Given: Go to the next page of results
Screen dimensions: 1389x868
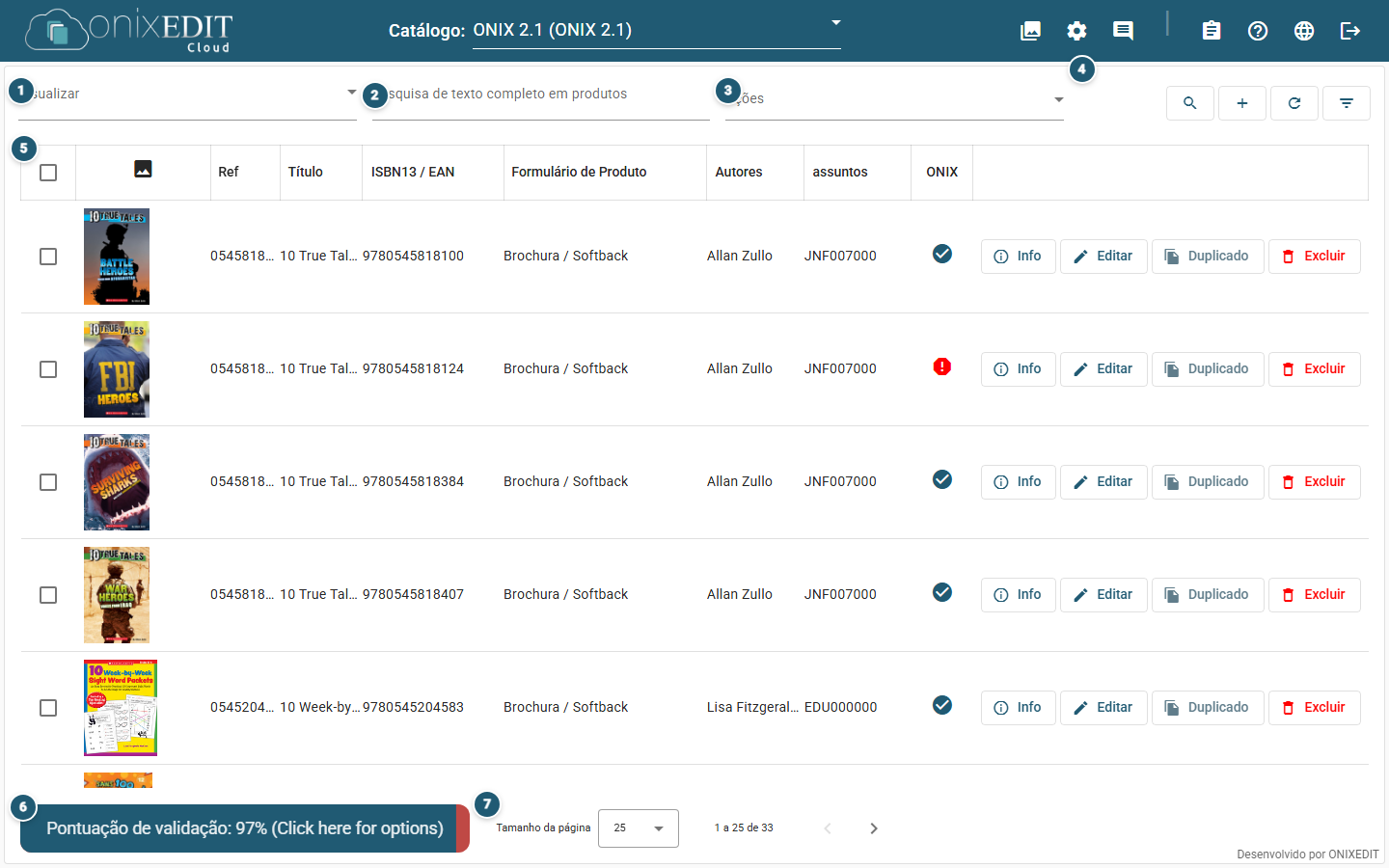Looking at the screenshot, I should pos(874,828).
